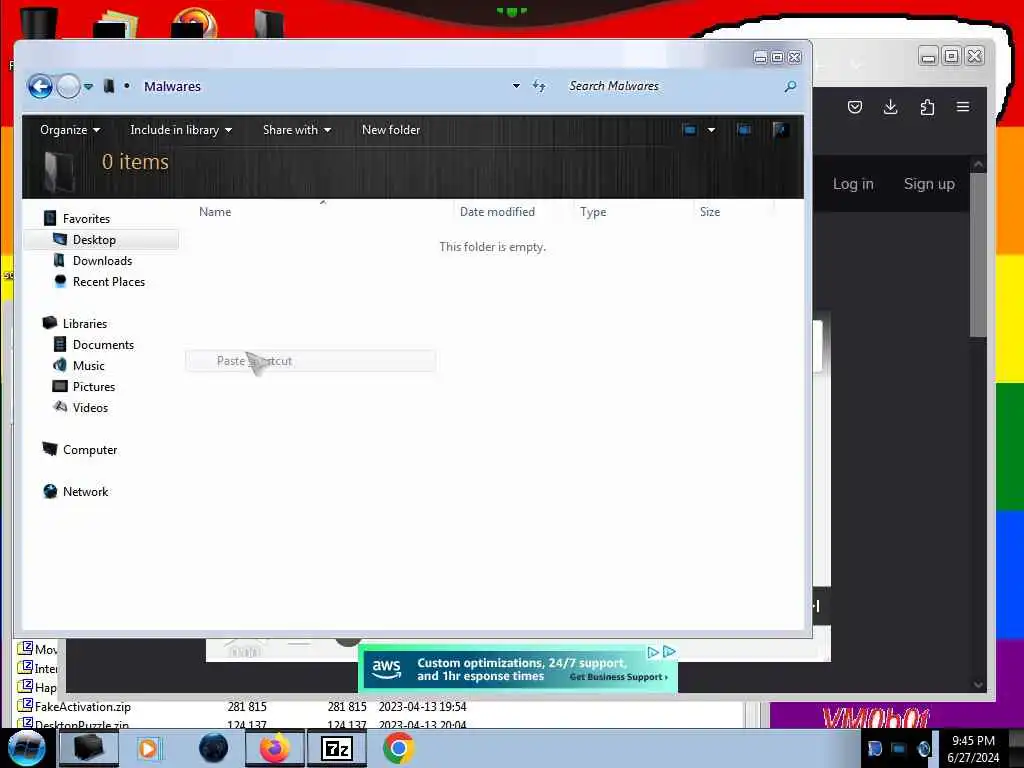Open the Documents library

[x=103, y=344]
